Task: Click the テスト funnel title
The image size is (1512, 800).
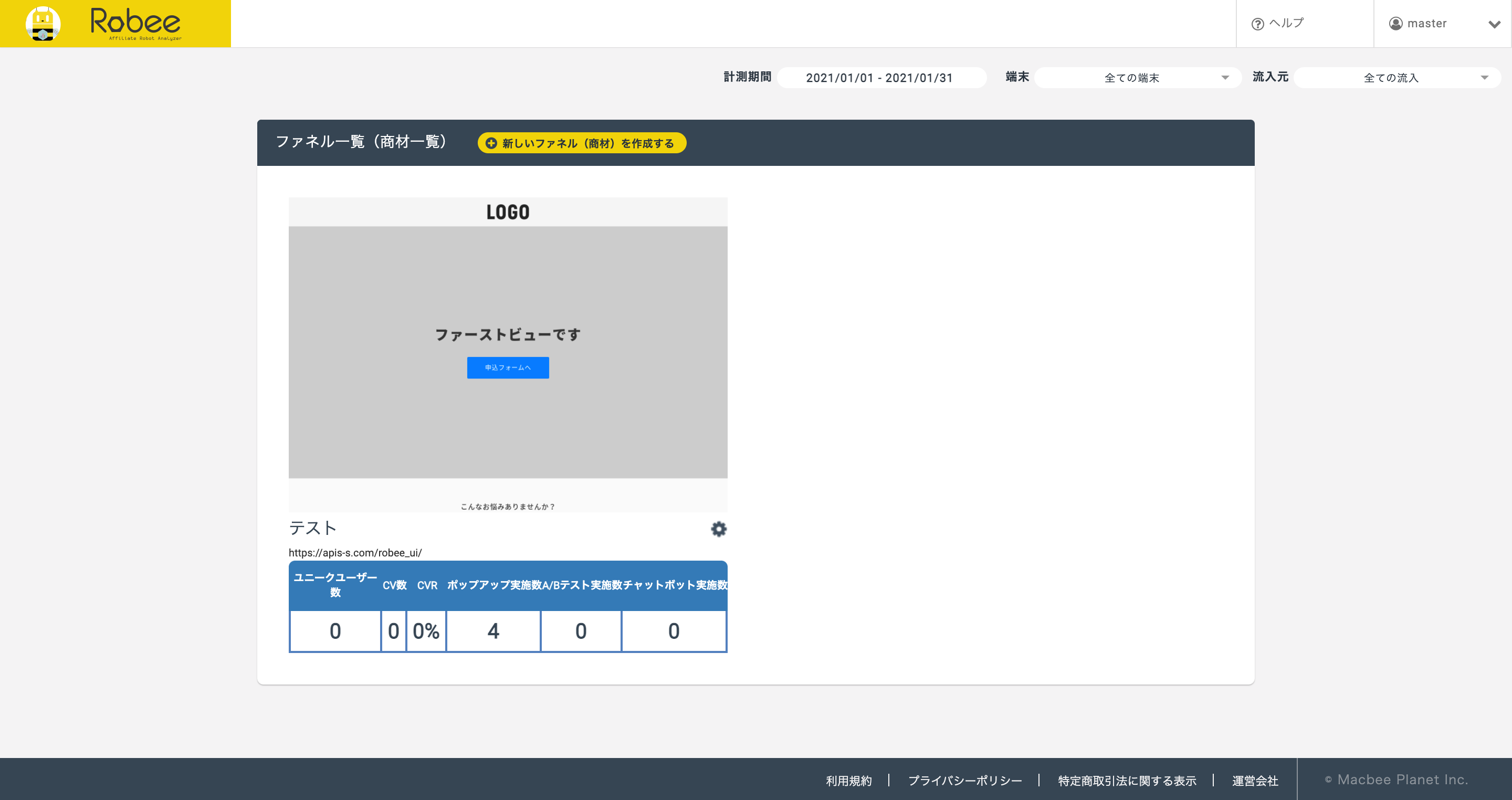Action: tap(313, 528)
